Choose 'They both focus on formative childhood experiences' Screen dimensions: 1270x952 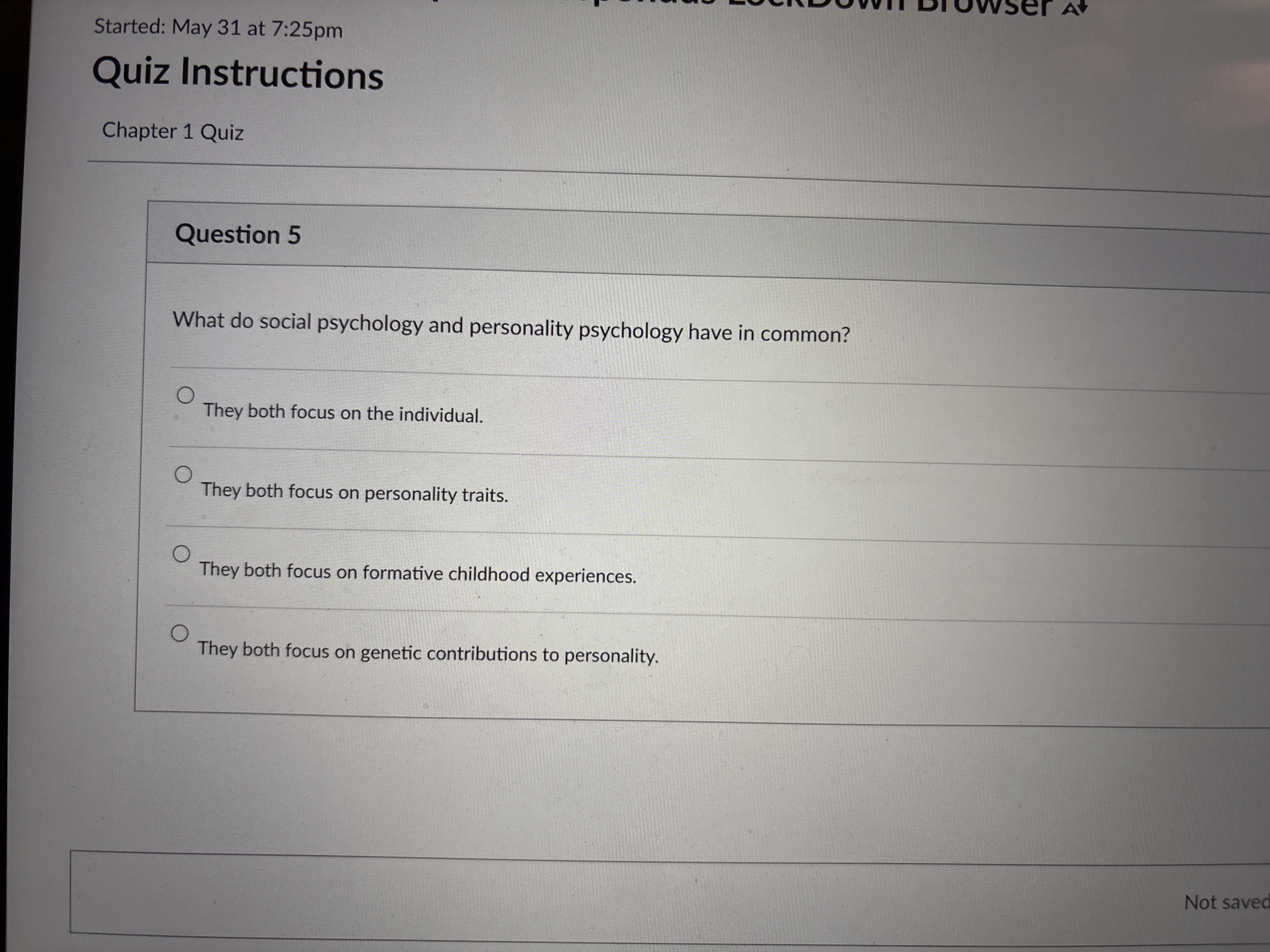pyautogui.click(x=183, y=553)
